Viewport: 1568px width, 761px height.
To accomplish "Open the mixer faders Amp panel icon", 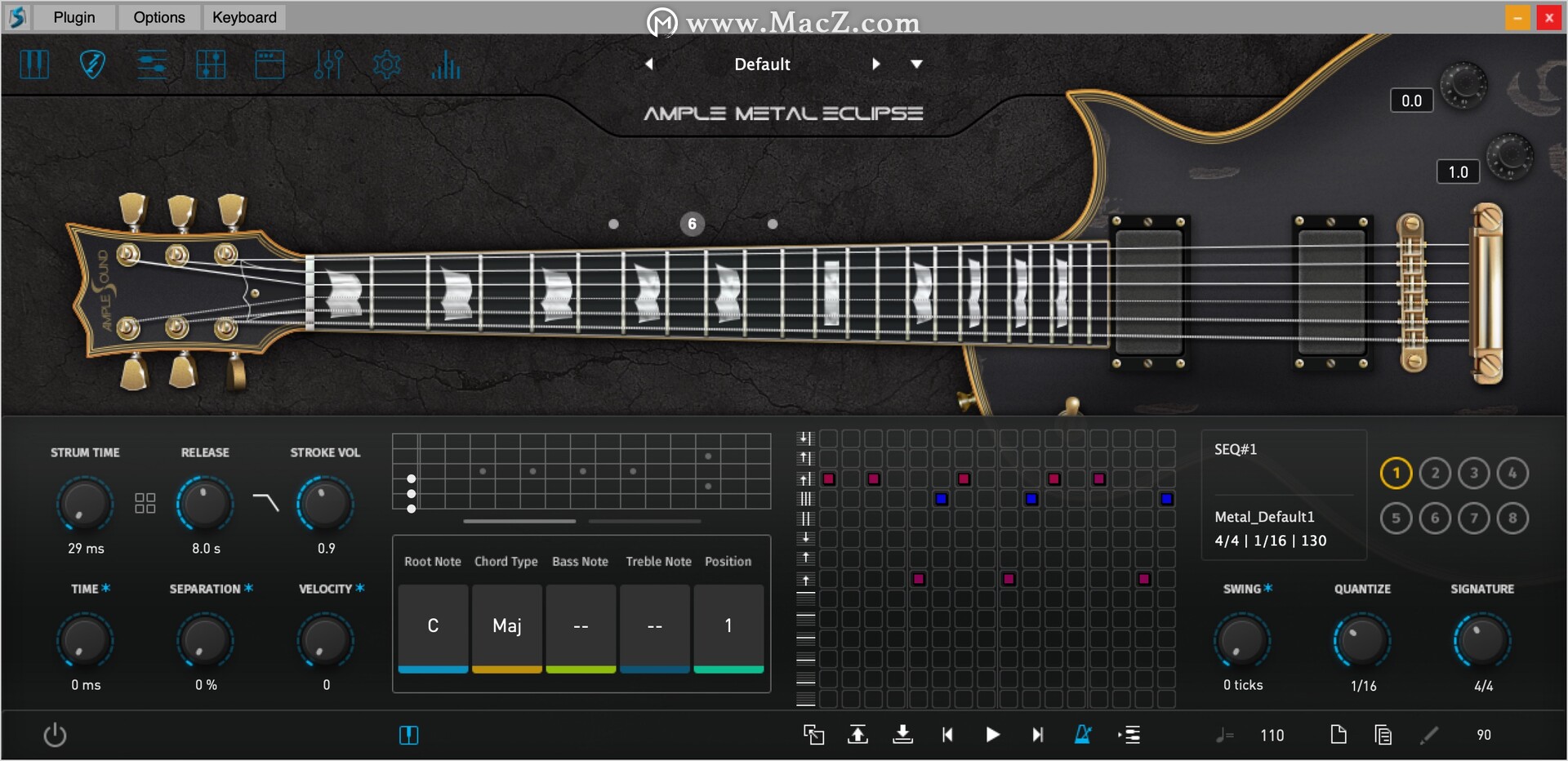I will click(328, 64).
